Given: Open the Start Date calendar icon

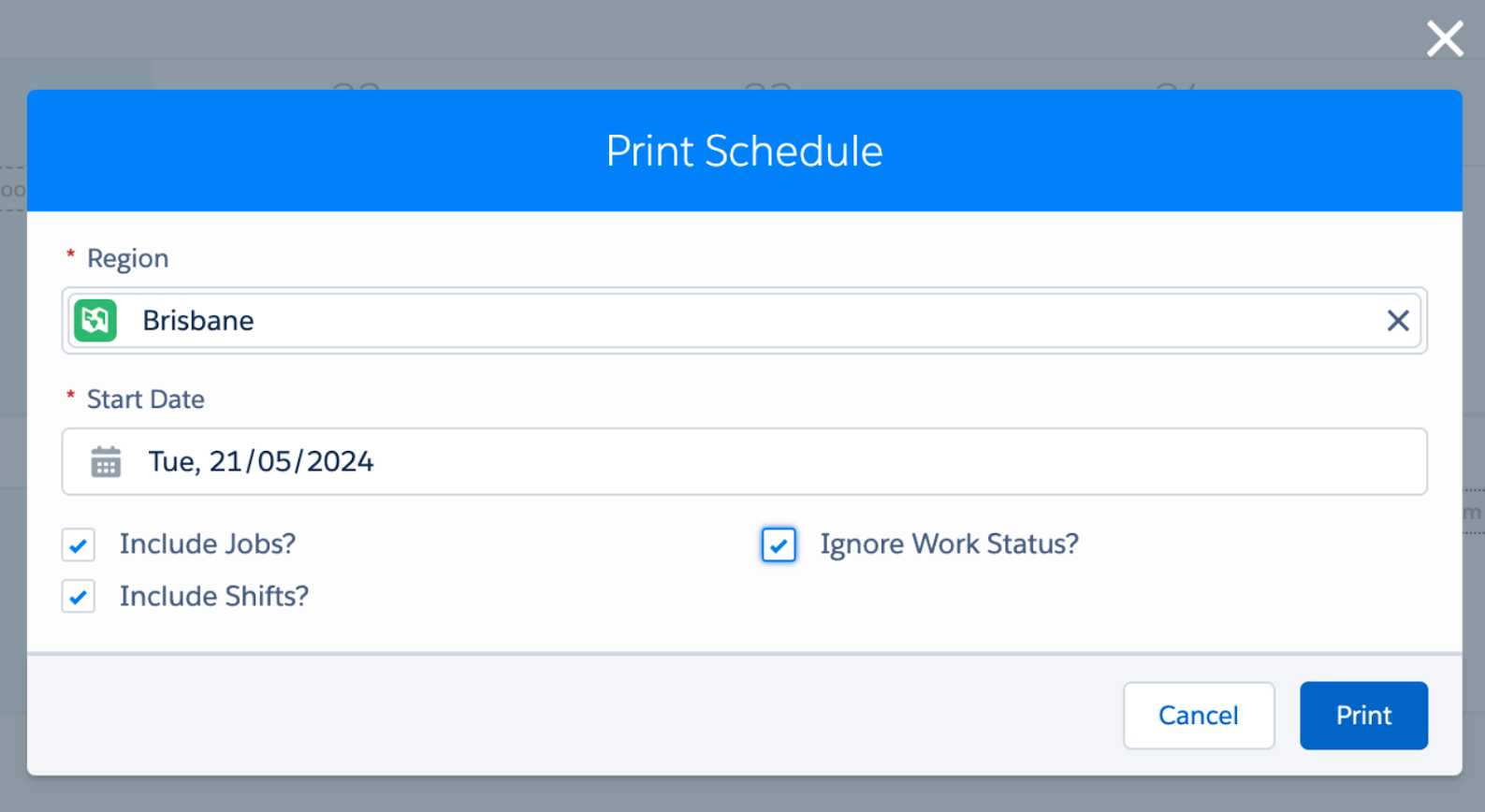Looking at the screenshot, I should click(x=106, y=462).
